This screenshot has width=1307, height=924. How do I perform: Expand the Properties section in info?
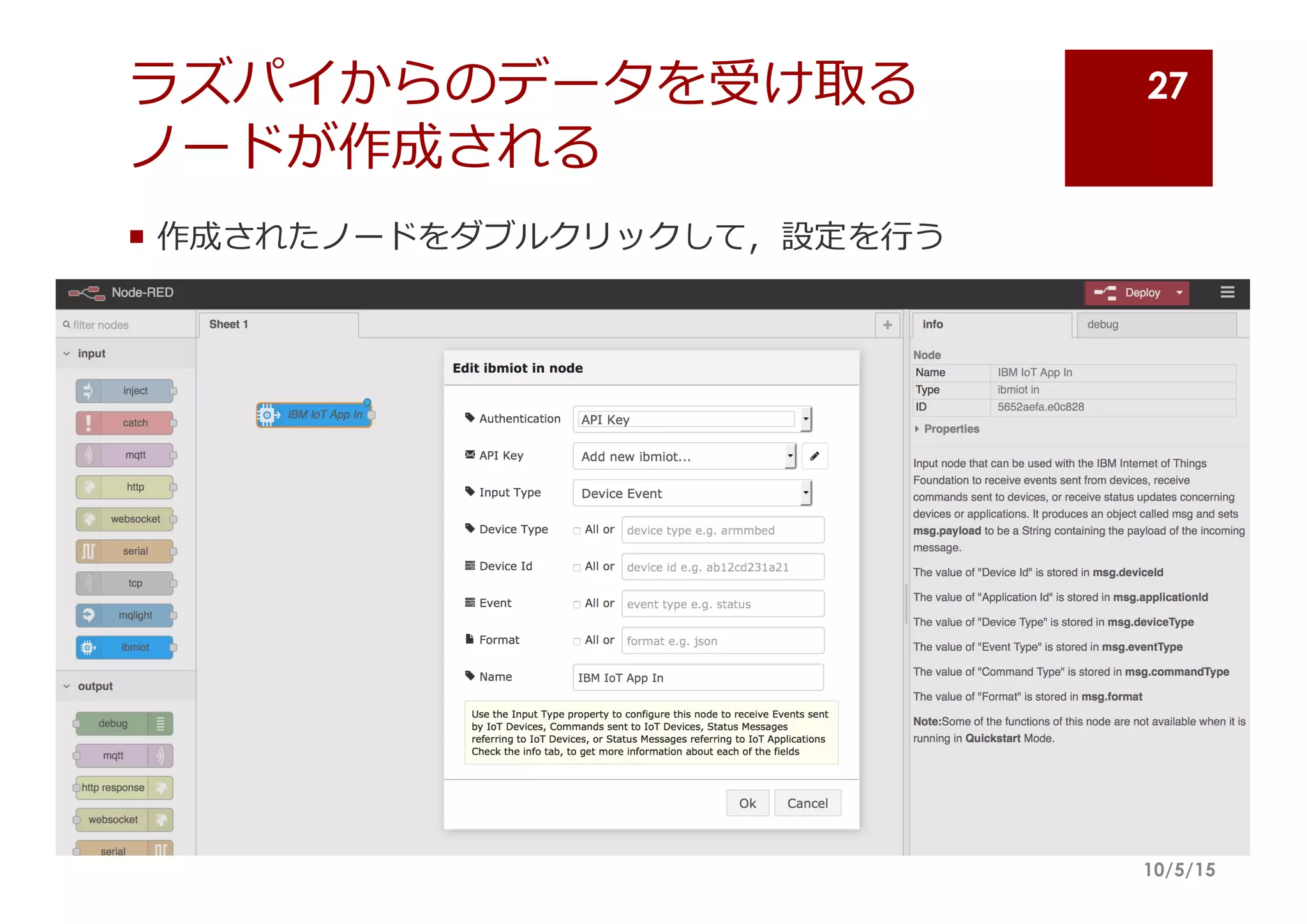(x=947, y=429)
